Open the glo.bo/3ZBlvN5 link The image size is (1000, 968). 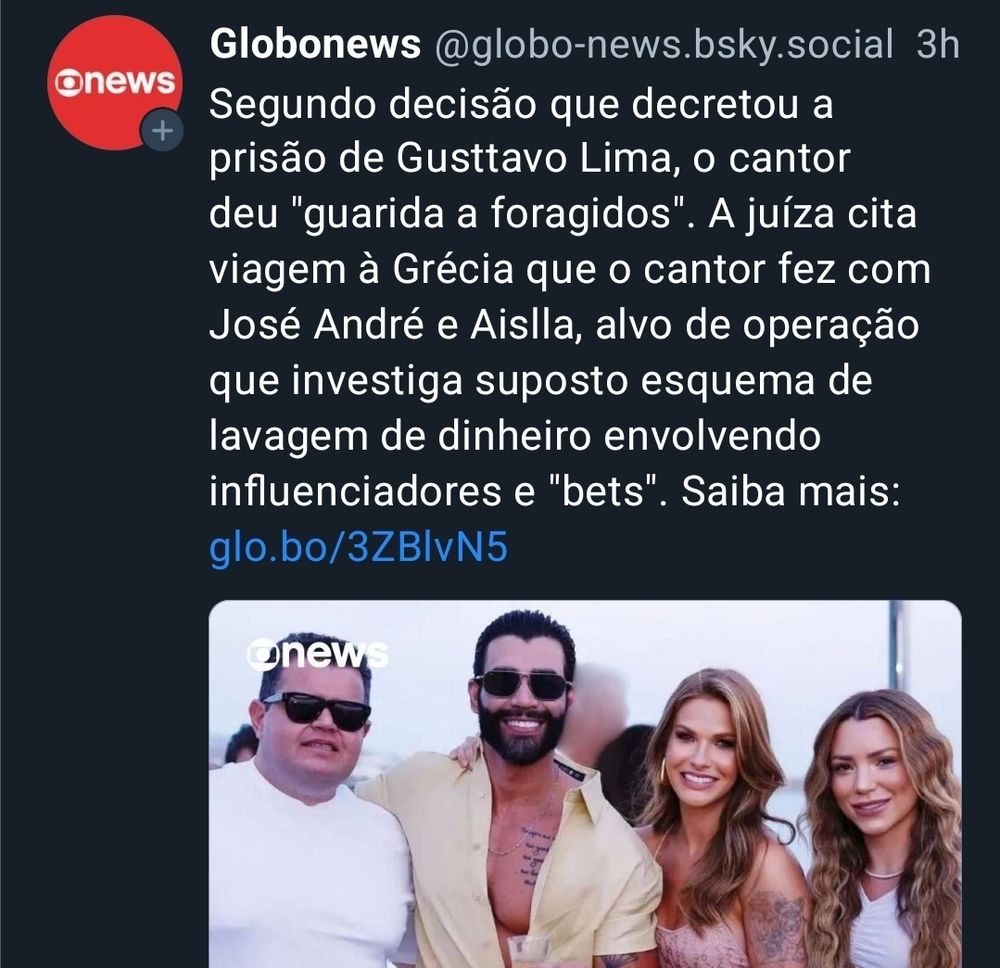(358, 547)
